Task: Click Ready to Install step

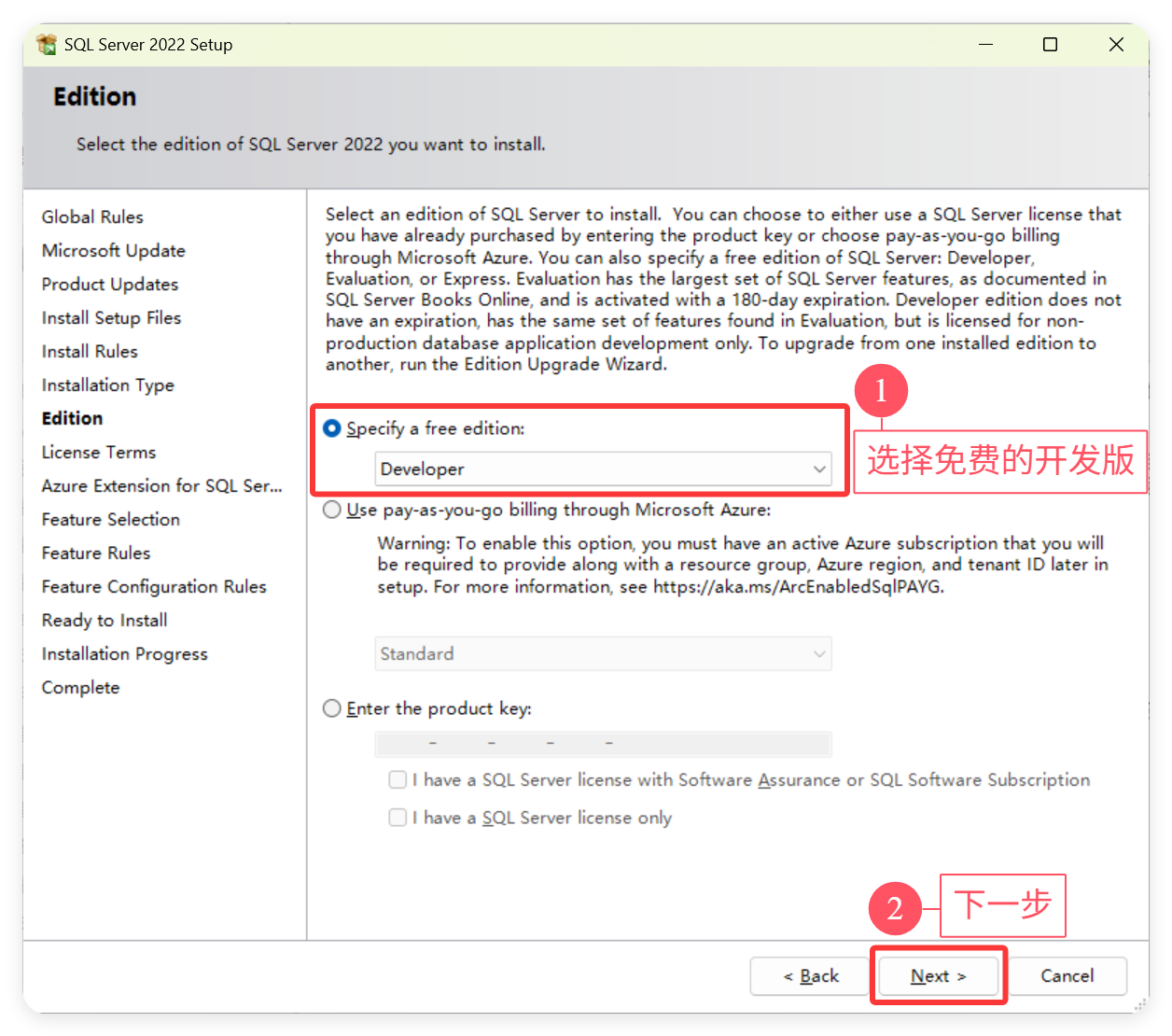Action: point(105,620)
